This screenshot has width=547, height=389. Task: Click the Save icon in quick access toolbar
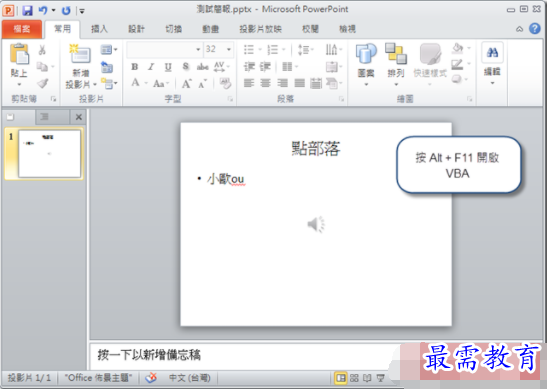click(27, 10)
